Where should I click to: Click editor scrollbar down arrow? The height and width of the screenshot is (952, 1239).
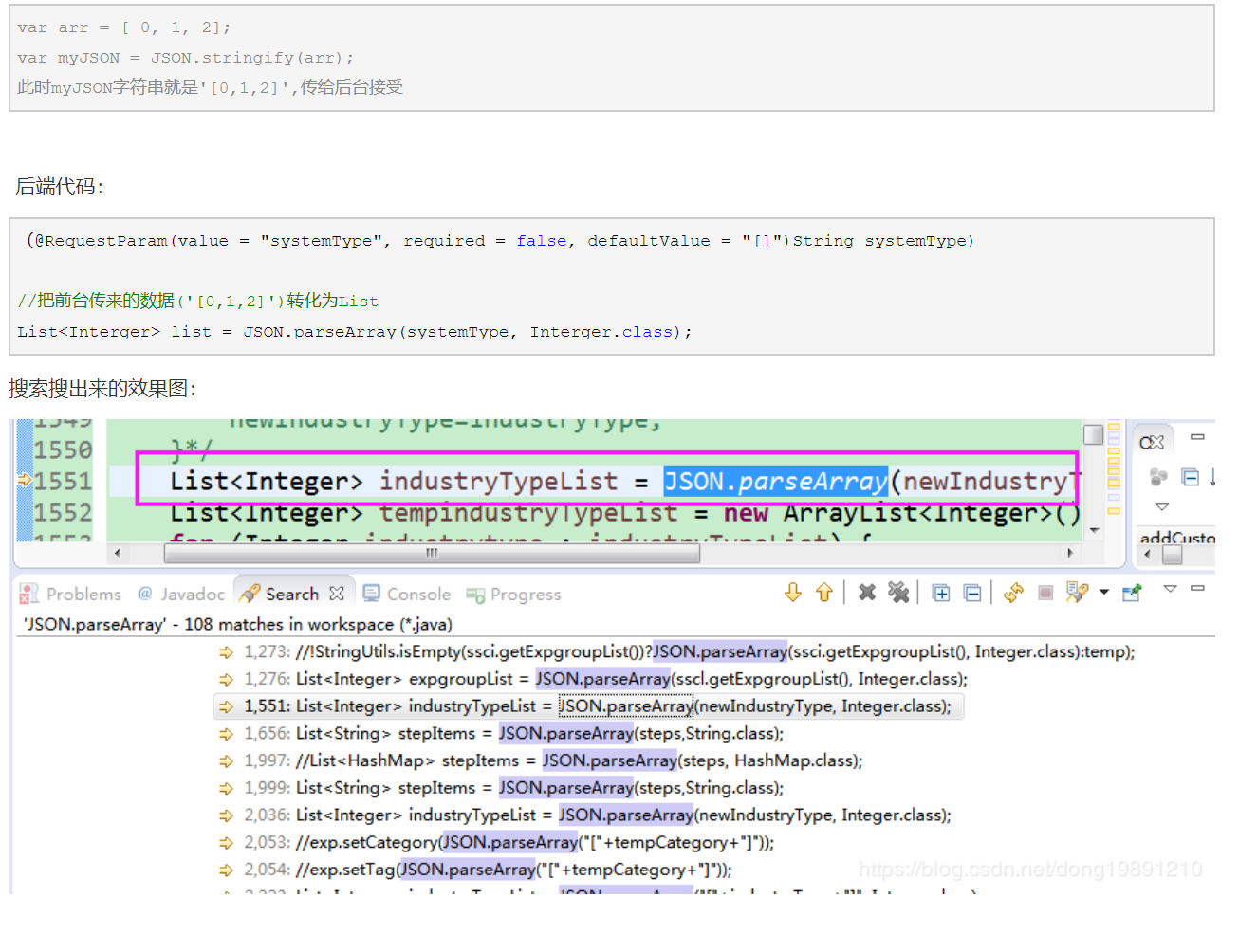click(1094, 531)
